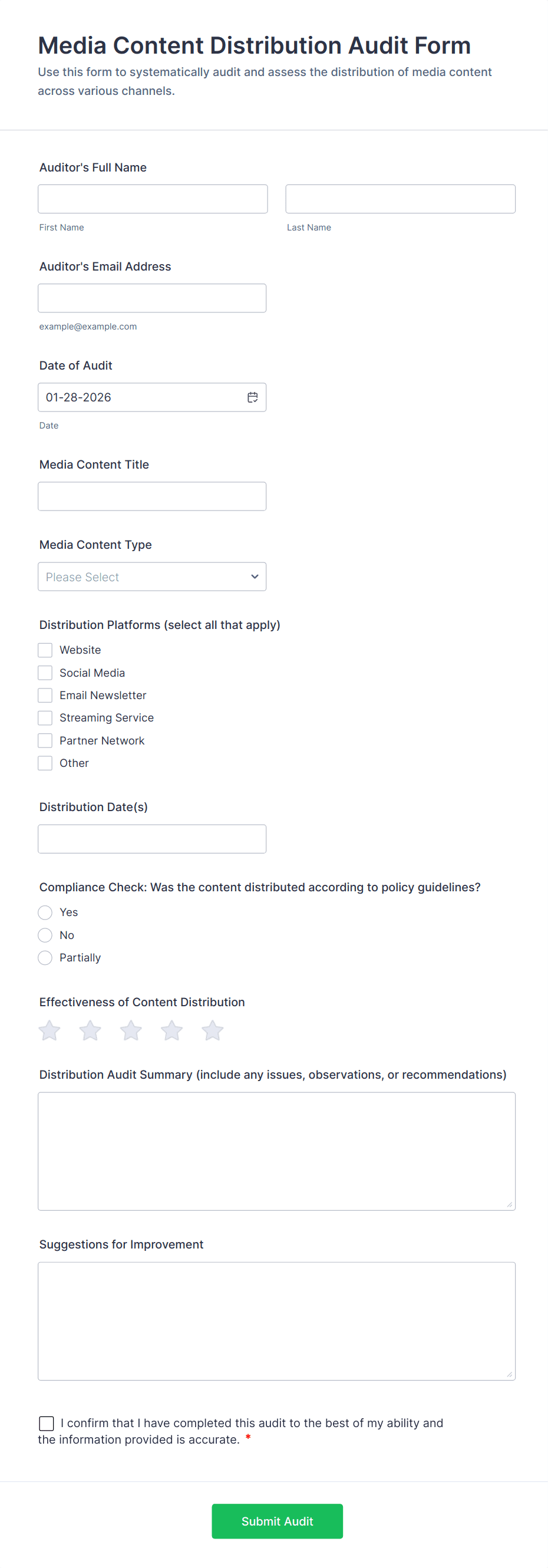The height and width of the screenshot is (1568, 548).
Task: Click the Submit Audit button
Action: [277, 1521]
